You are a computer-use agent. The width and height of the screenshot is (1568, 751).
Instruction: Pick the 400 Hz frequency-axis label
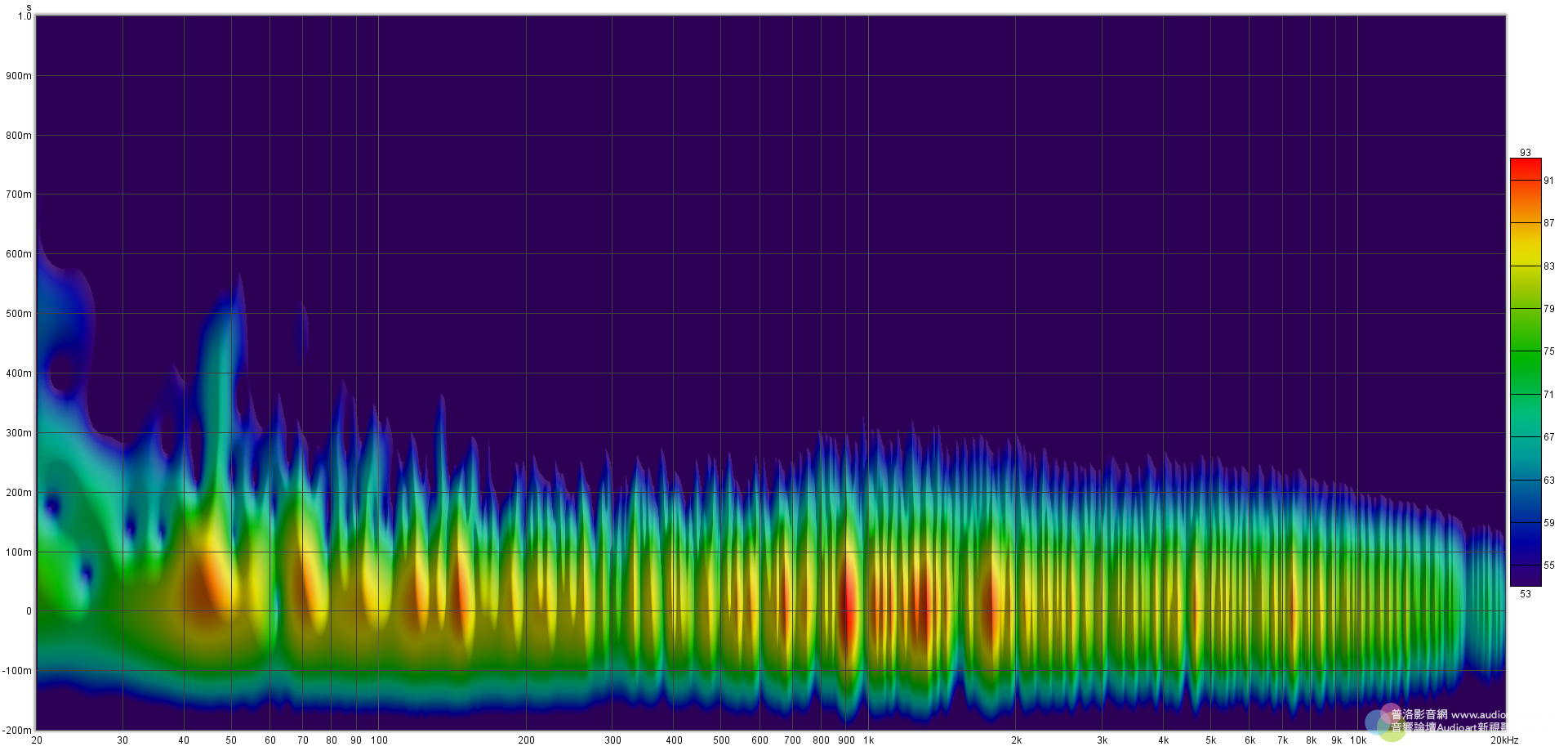pyautogui.click(x=674, y=740)
